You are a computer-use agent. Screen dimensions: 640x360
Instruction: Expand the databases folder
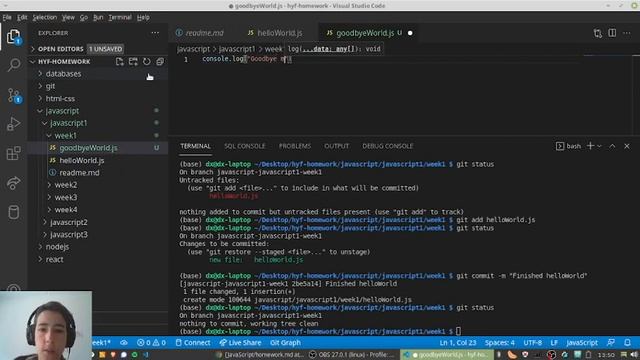(63, 74)
